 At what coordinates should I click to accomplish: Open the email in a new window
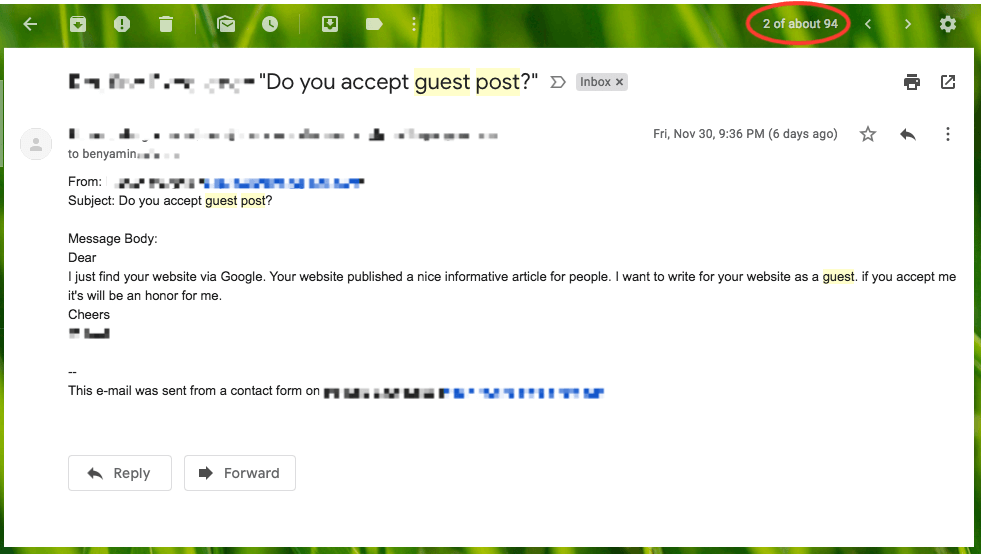point(948,82)
